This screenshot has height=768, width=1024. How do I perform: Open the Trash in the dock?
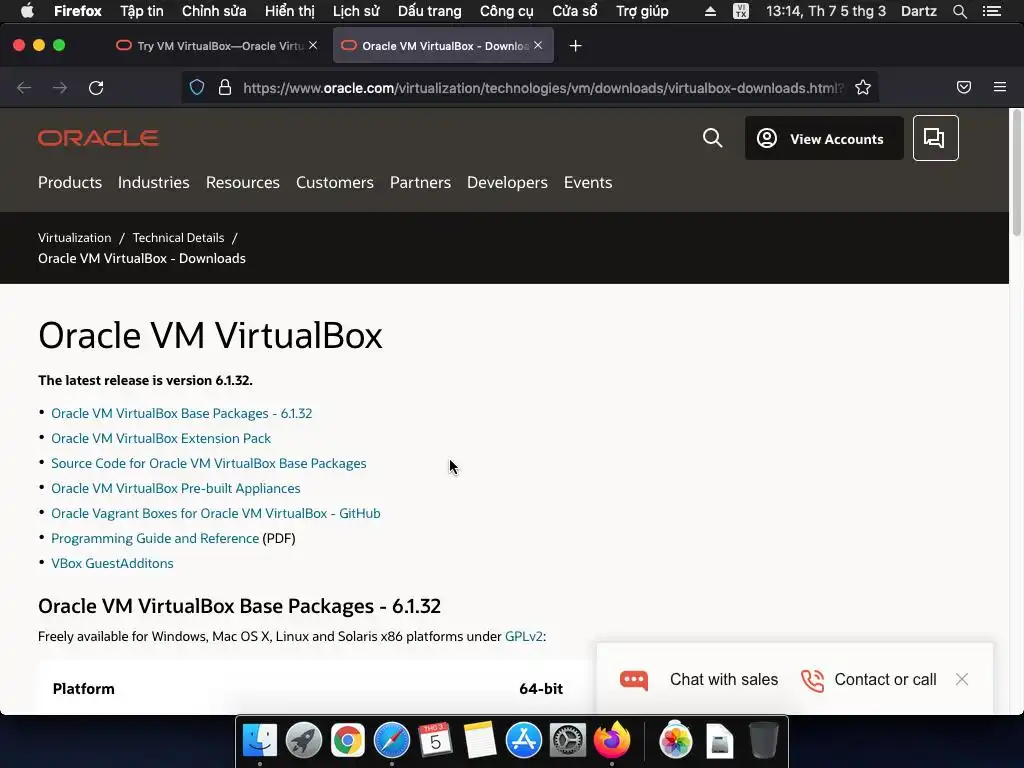click(x=763, y=741)
